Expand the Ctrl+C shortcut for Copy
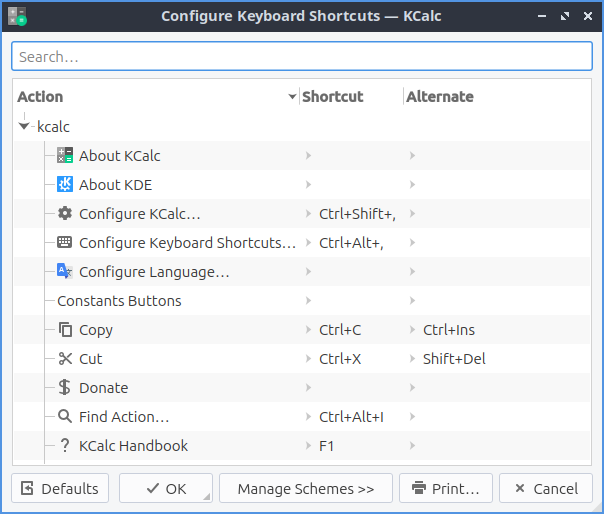This screenshot has height=514, width=604. point(308,330)
